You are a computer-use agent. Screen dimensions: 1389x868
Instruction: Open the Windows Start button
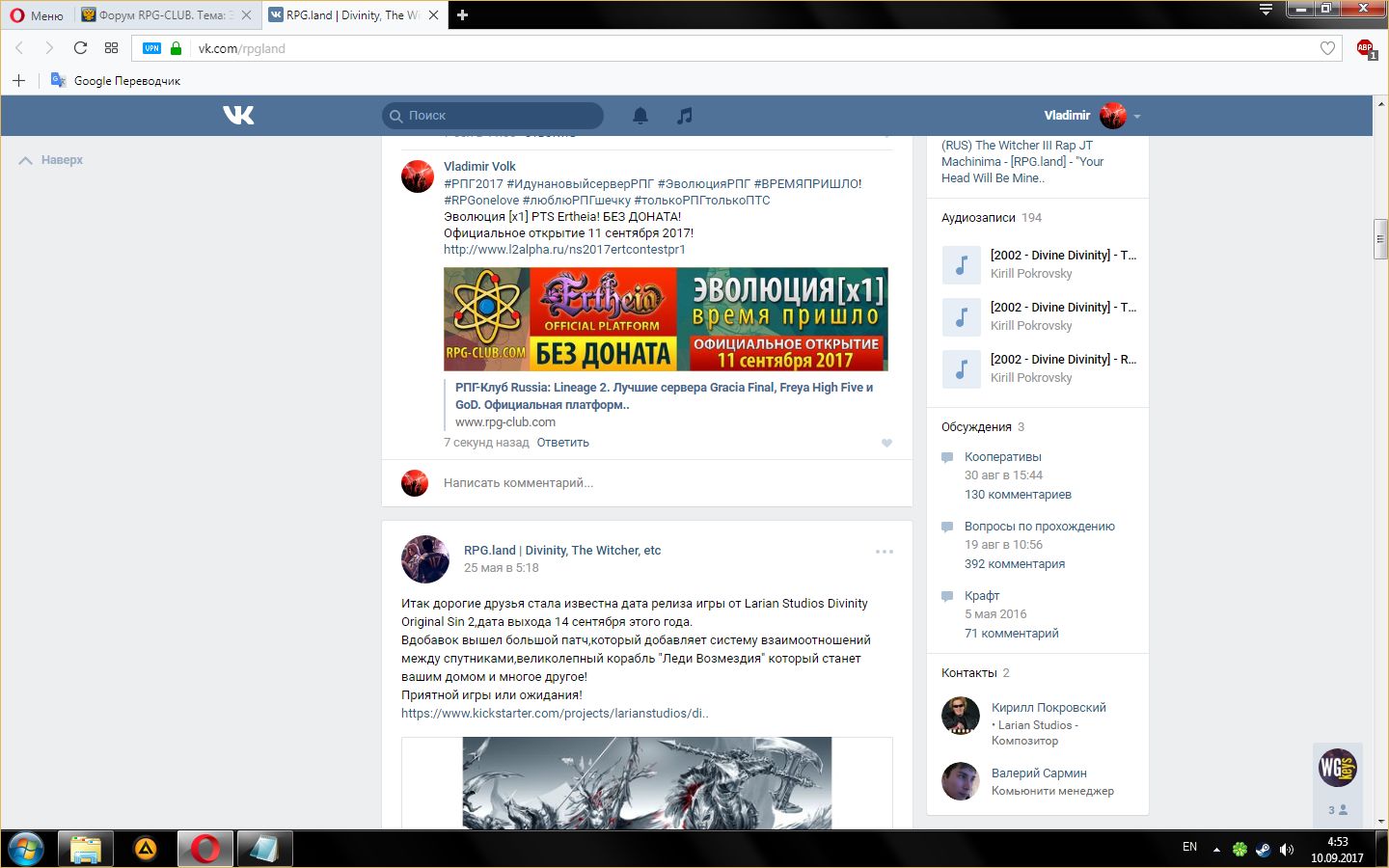point(26,849)
